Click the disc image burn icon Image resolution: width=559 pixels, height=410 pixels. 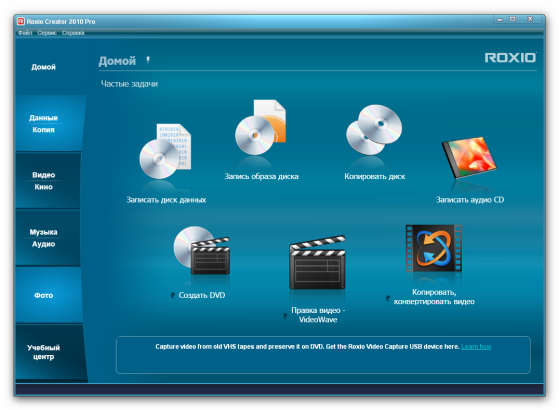261,127
